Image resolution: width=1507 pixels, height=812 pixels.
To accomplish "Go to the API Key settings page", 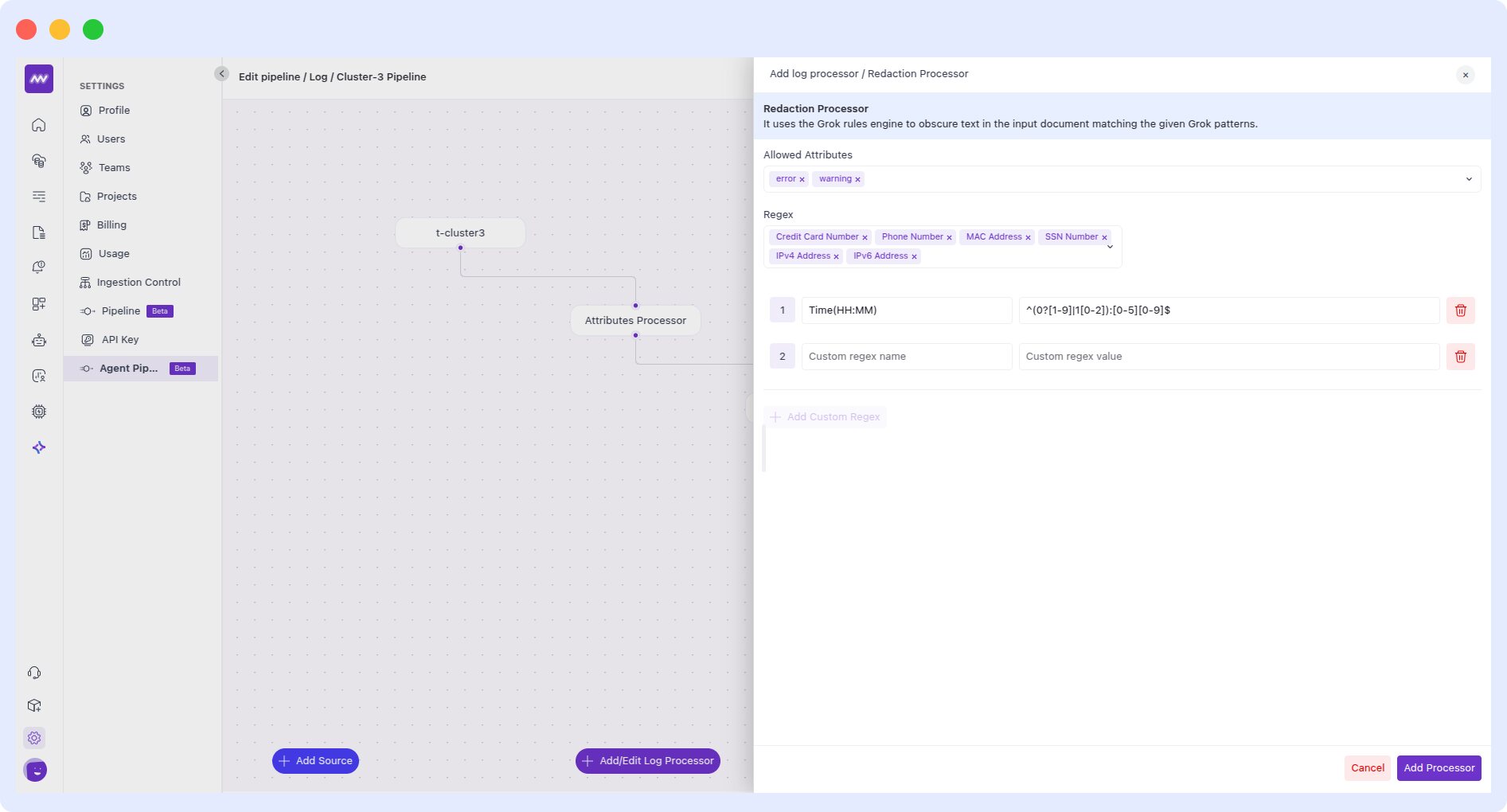I will pos(119,340).
